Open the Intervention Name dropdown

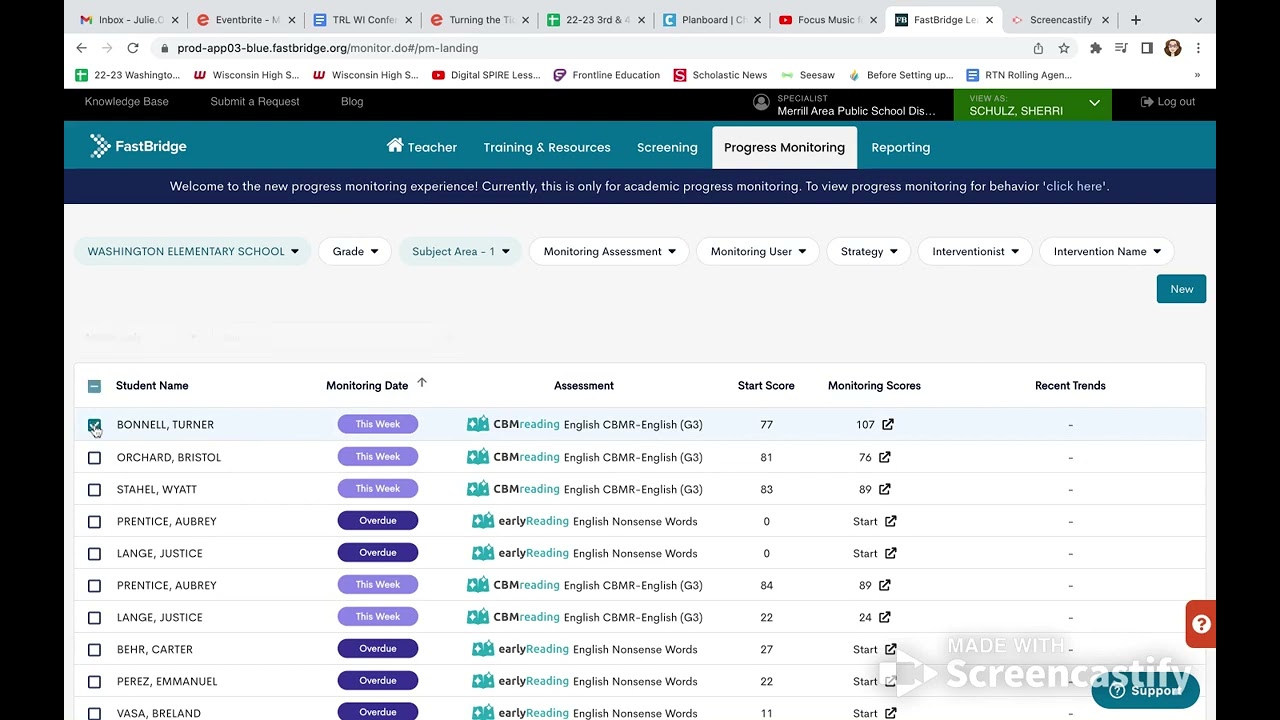pyautogui.click(x=1107, y=251)
